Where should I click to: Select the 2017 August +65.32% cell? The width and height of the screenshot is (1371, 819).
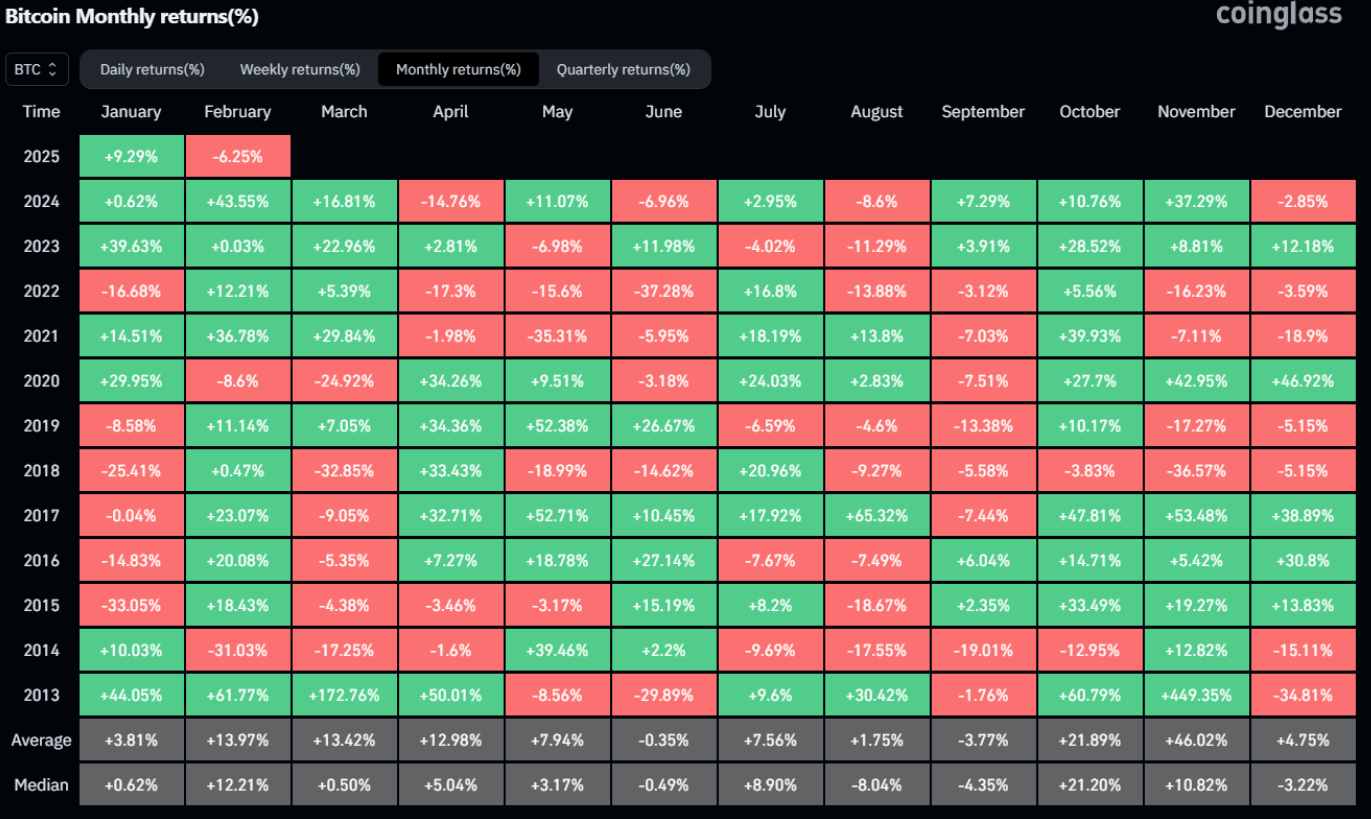877,515
